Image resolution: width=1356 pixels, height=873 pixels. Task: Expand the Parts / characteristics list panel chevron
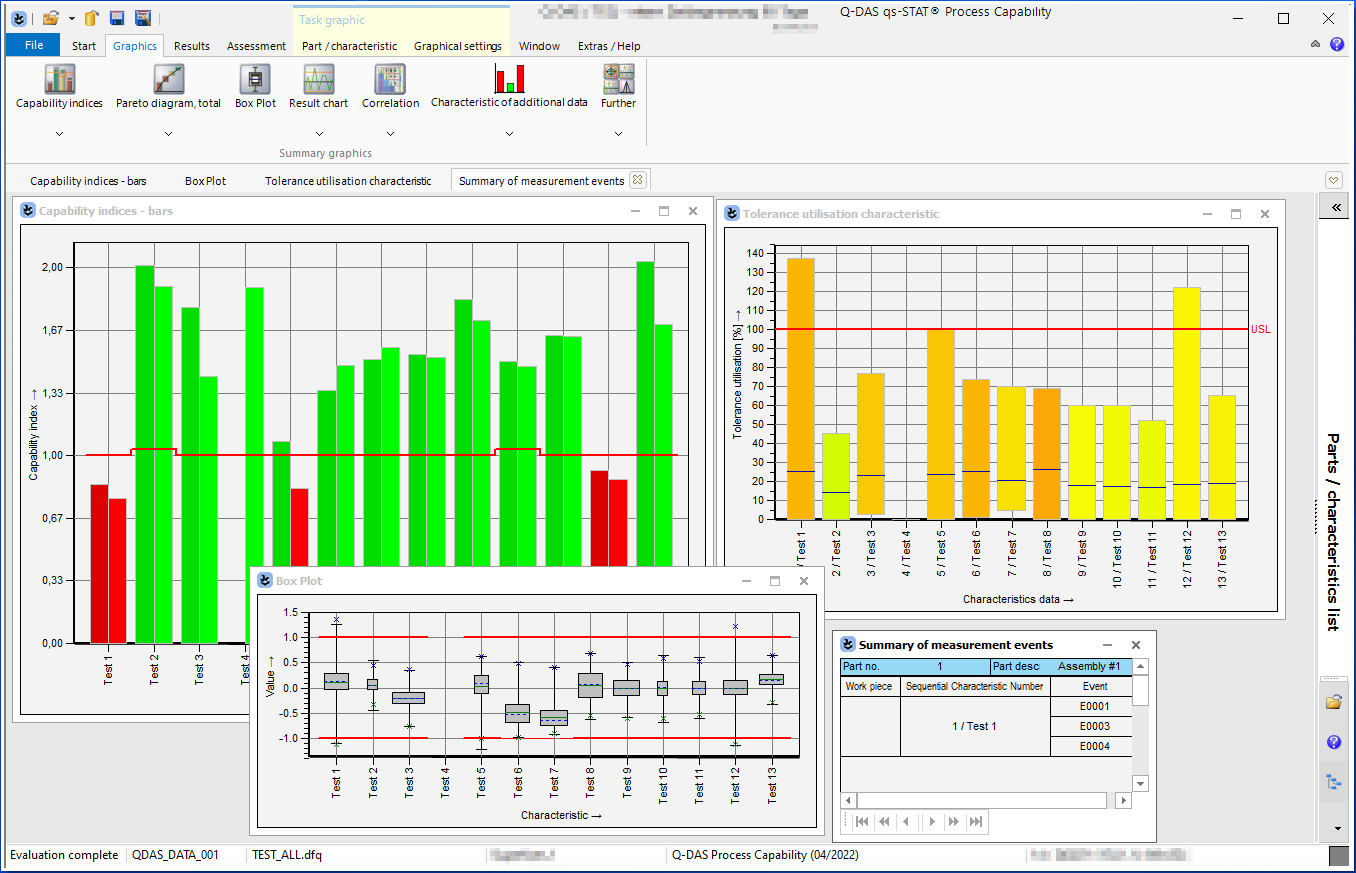tap(1336, 207)
